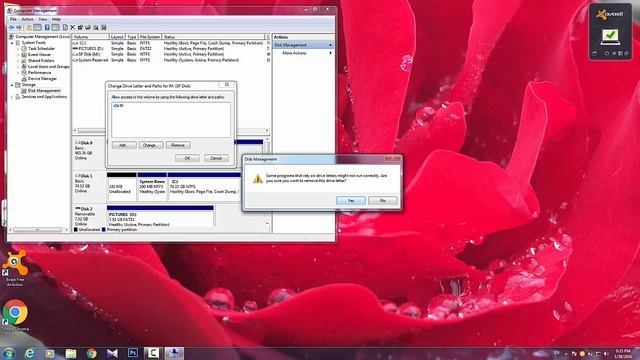Click the horizontal scrollbar under the volume list
The width and height of the screenshot is (640, 360).
click(171, 131)
